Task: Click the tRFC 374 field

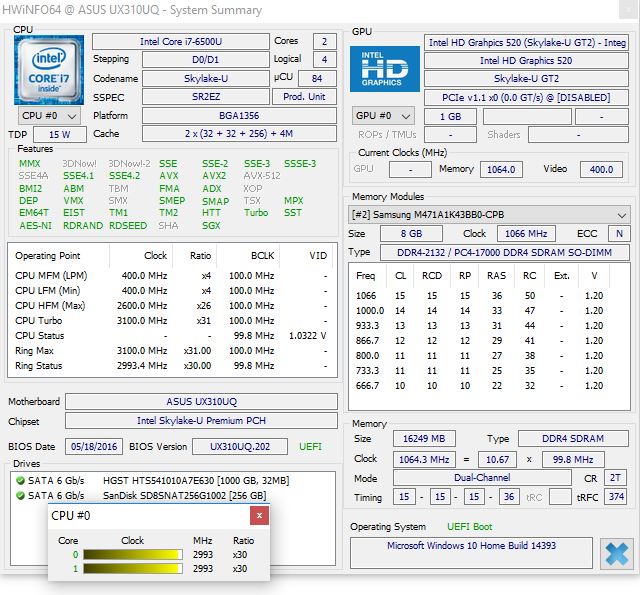Action: click(615, 497)
